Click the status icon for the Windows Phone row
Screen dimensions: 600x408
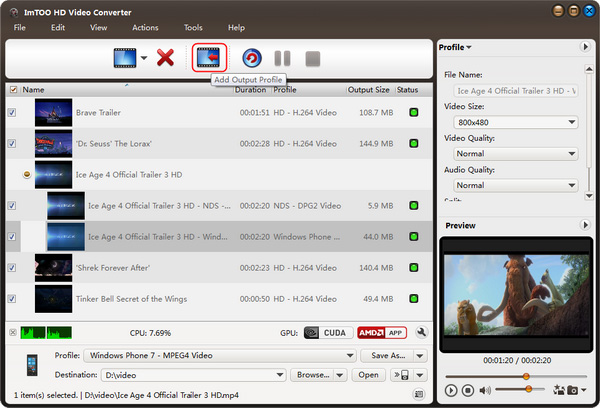tap(414, 237)
